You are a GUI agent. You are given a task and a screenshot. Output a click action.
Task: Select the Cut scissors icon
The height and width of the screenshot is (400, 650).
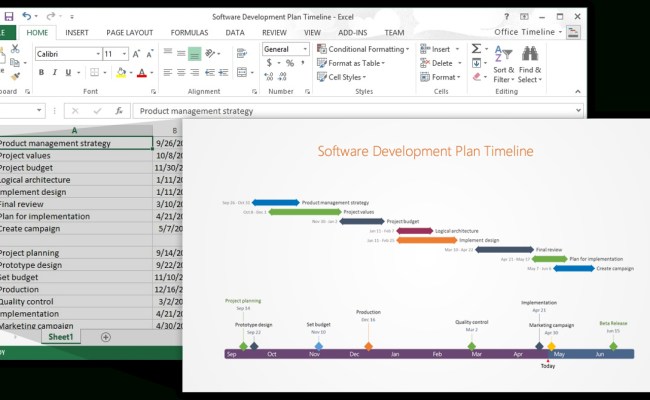click(15, 48)
